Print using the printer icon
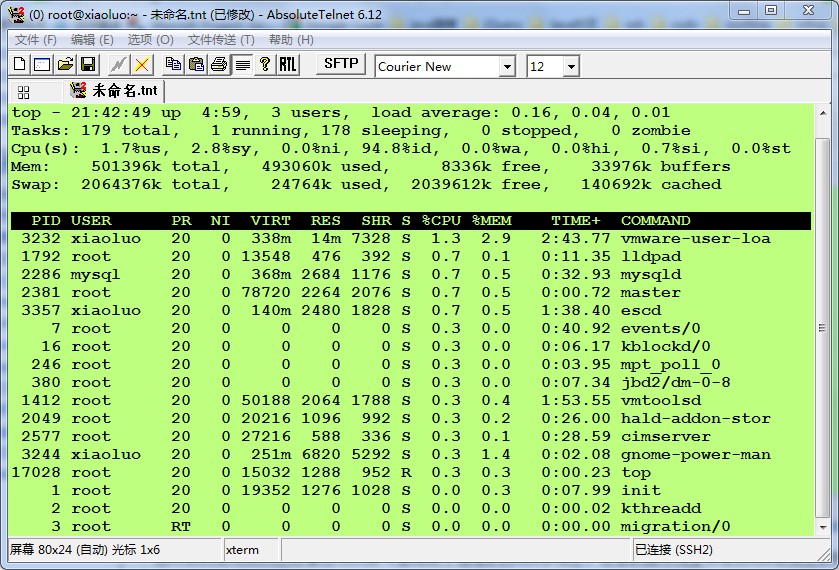This screenshot has height=570, width=839. point(219,65)
